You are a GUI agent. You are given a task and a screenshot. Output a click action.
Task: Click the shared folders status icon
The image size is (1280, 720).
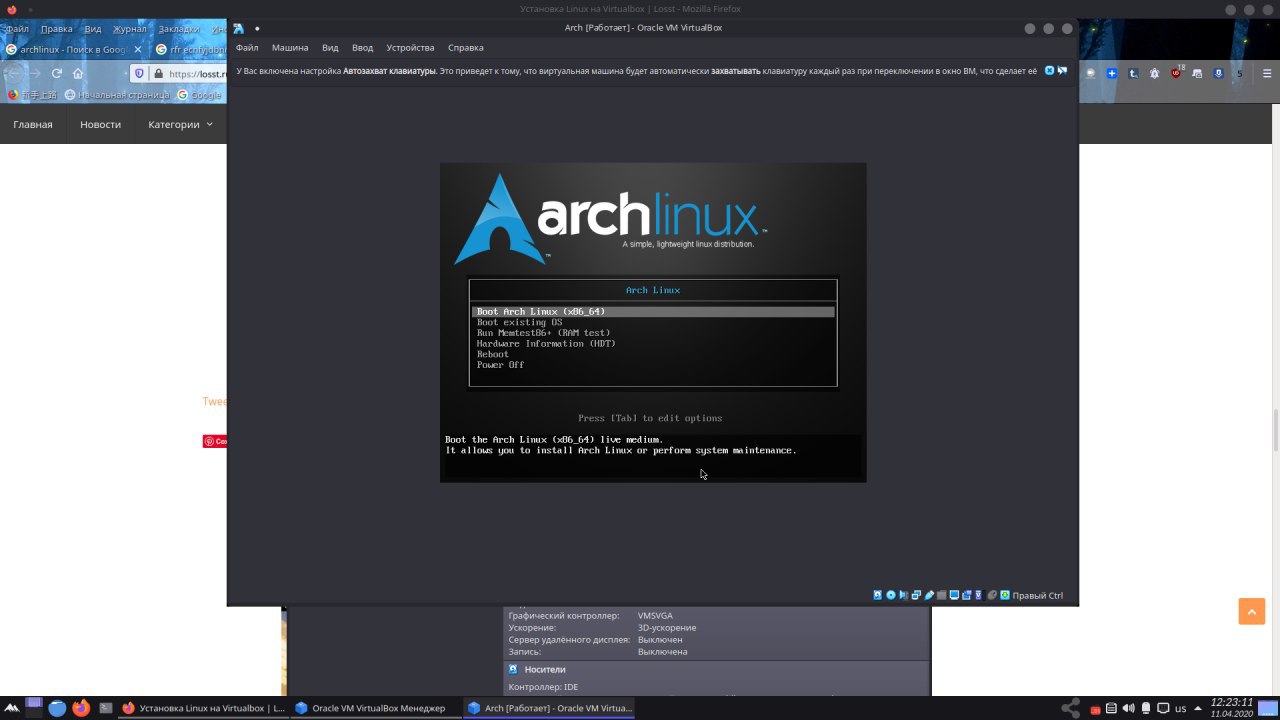942,595
